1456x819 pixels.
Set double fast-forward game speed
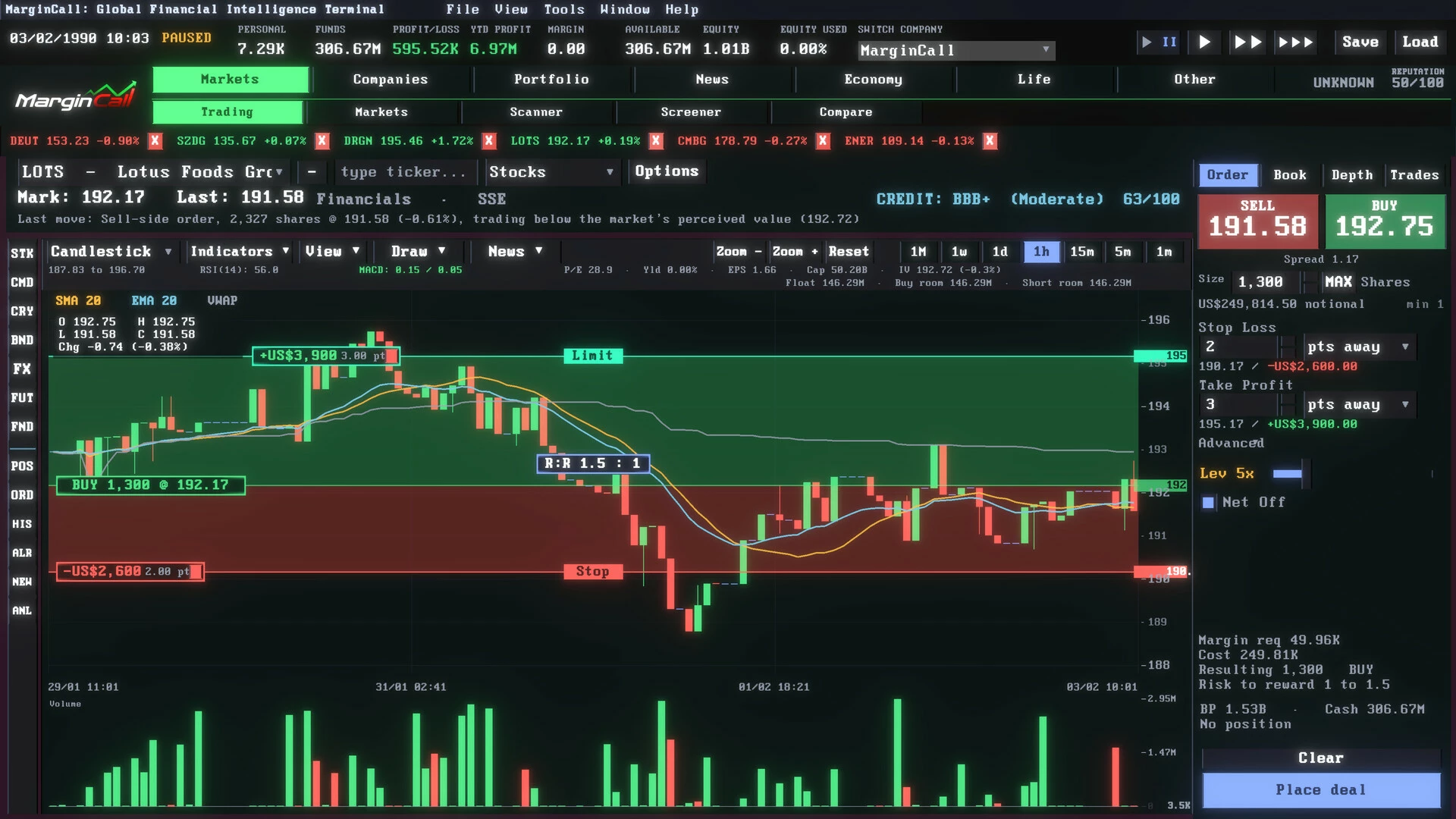1247,42
